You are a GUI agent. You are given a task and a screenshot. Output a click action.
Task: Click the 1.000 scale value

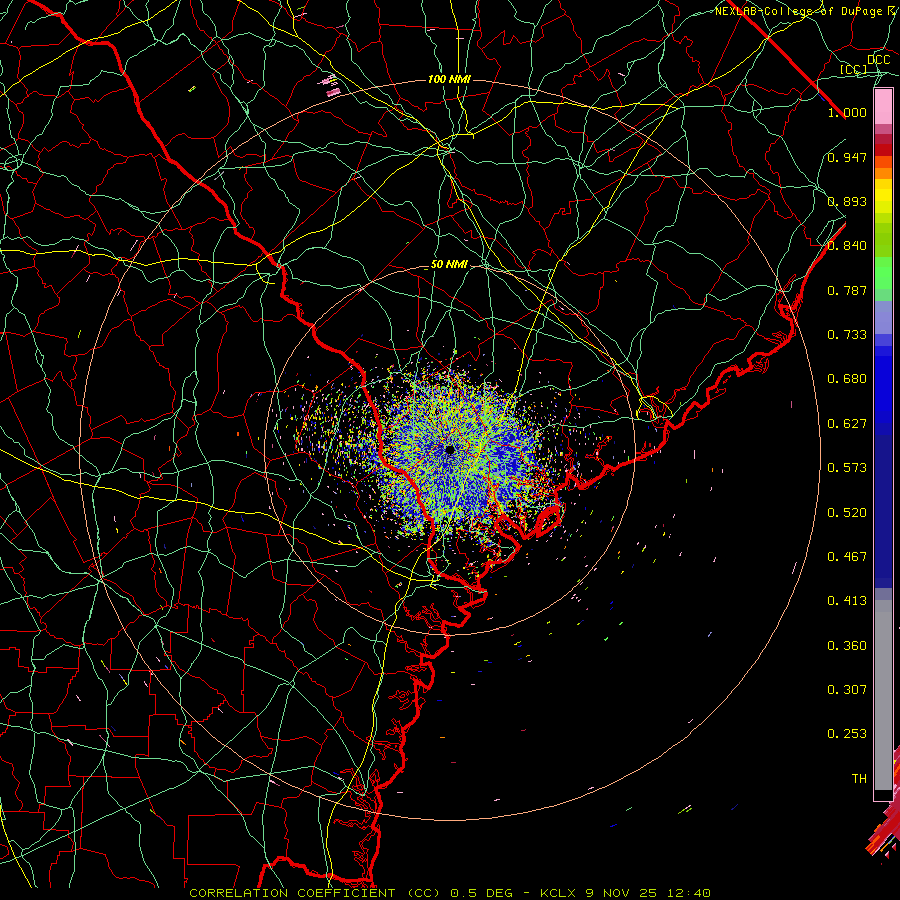(847, 112)
